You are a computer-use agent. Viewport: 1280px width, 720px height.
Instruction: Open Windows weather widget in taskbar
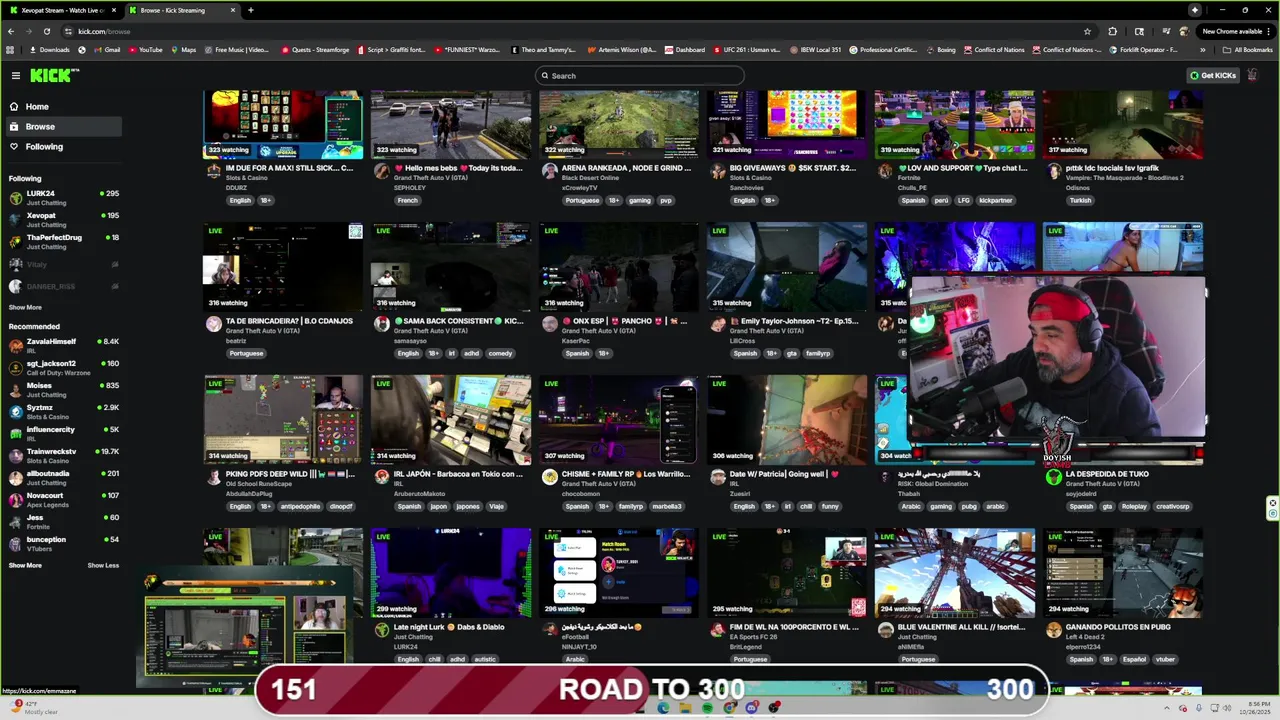(34, 707)
